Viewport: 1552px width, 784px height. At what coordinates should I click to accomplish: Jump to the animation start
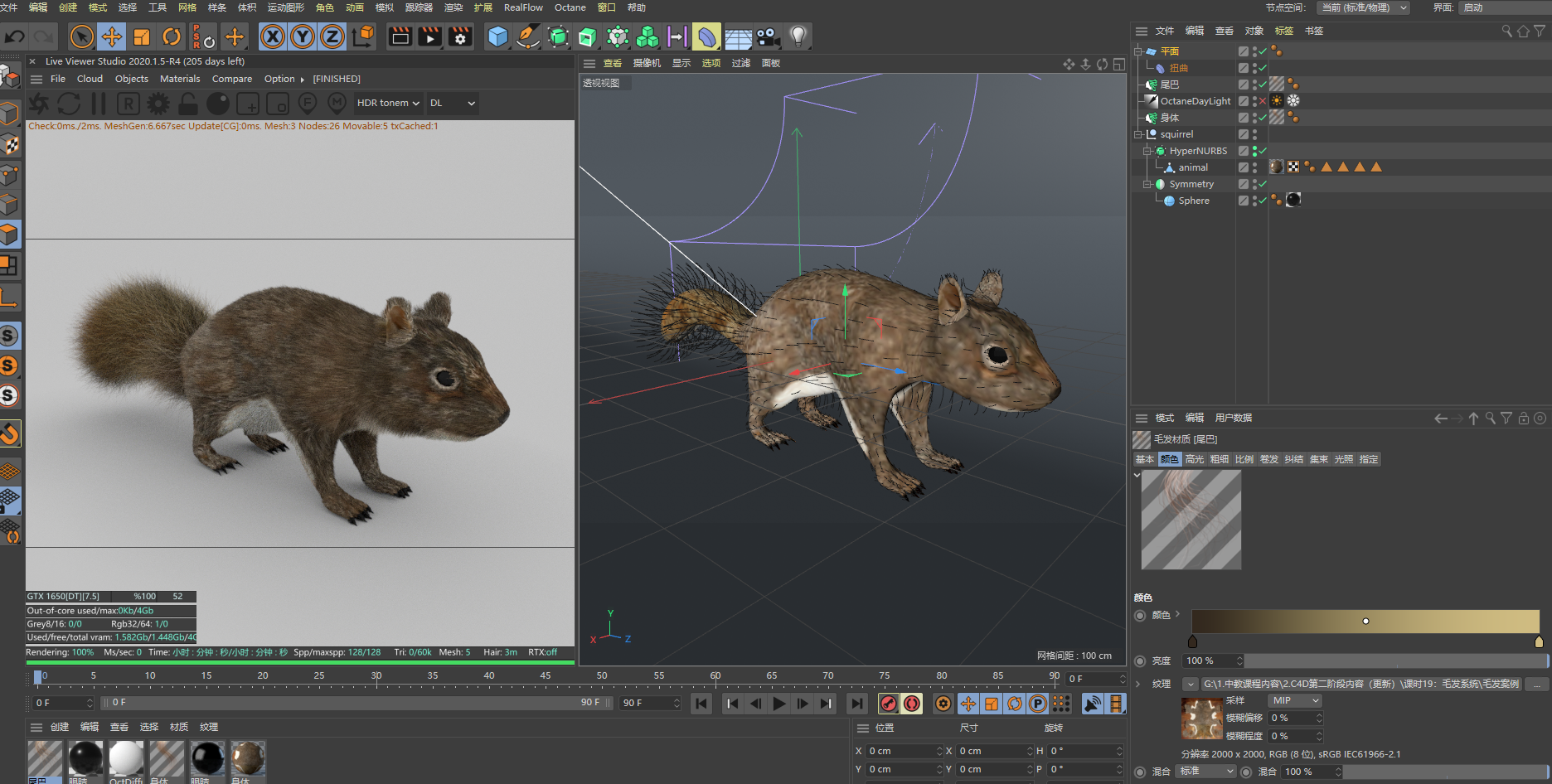click(701, 704)
